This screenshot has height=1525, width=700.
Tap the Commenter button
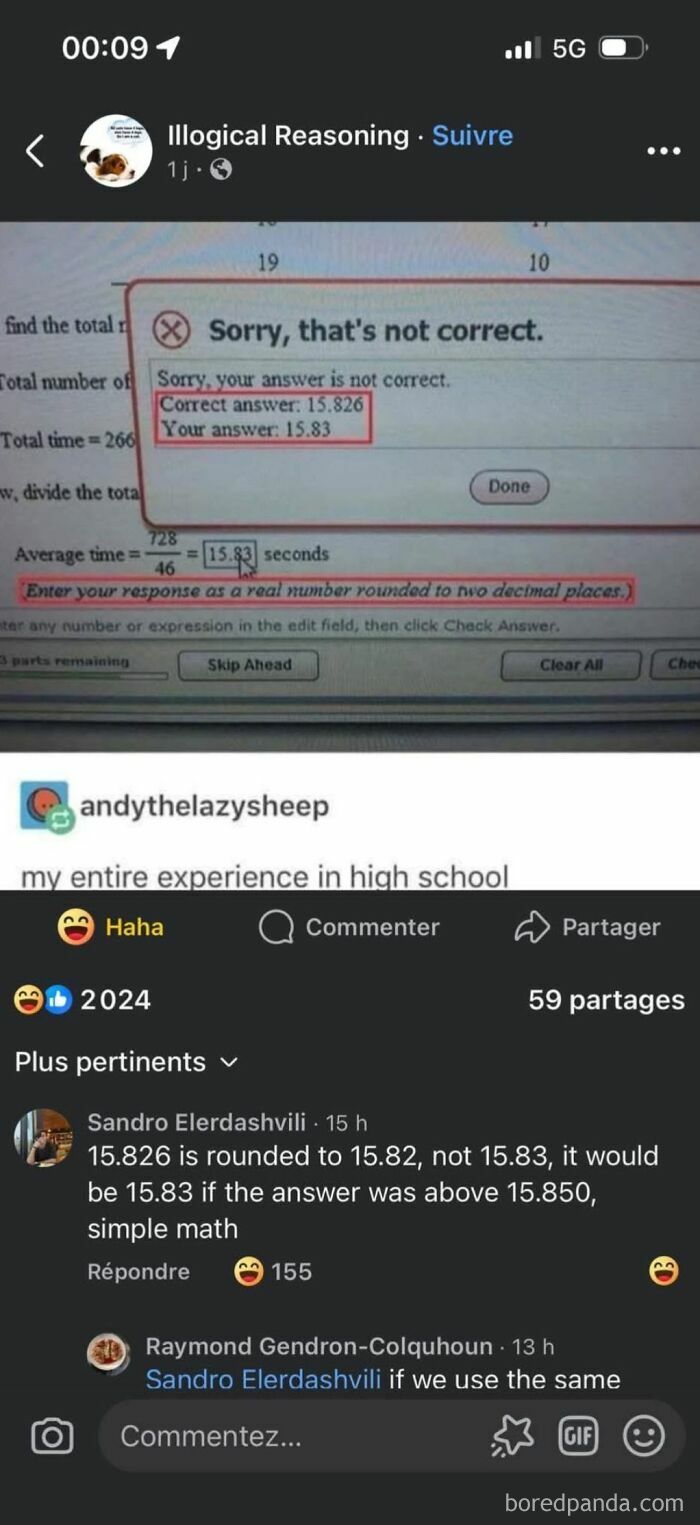tap(349, 927)
